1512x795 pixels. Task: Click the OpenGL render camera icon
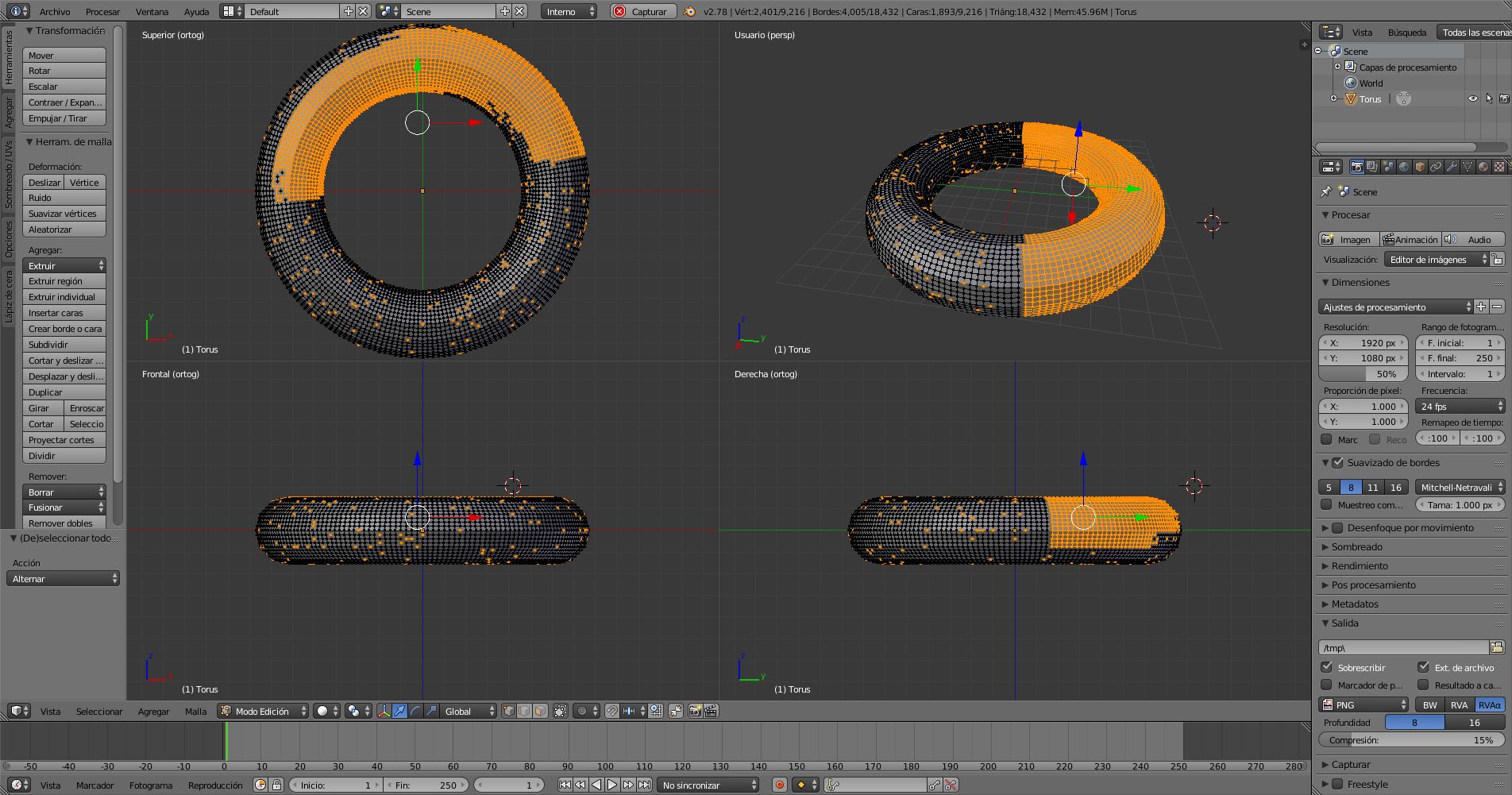pyautogui.click(x=695, y=712)
